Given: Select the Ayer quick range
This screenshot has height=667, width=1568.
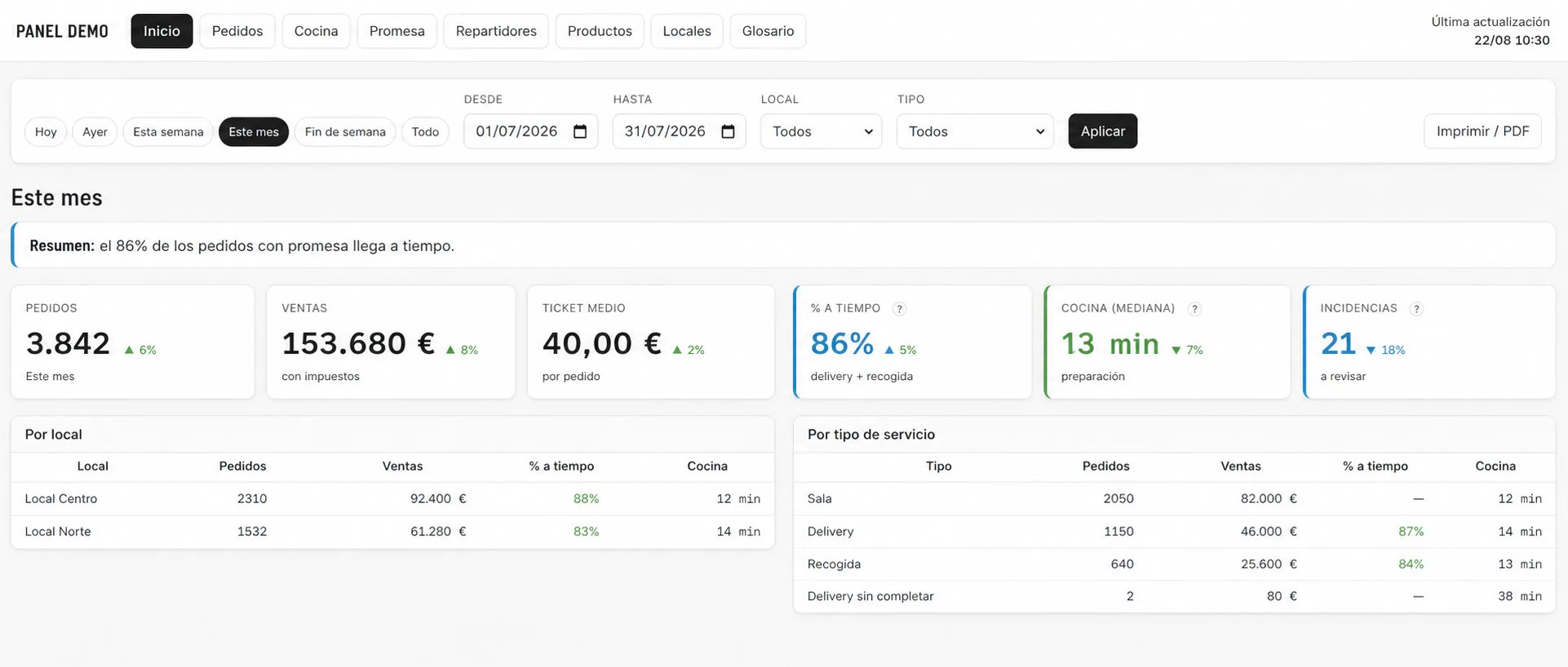Looking at the screenshot, I should click(95, 131).
